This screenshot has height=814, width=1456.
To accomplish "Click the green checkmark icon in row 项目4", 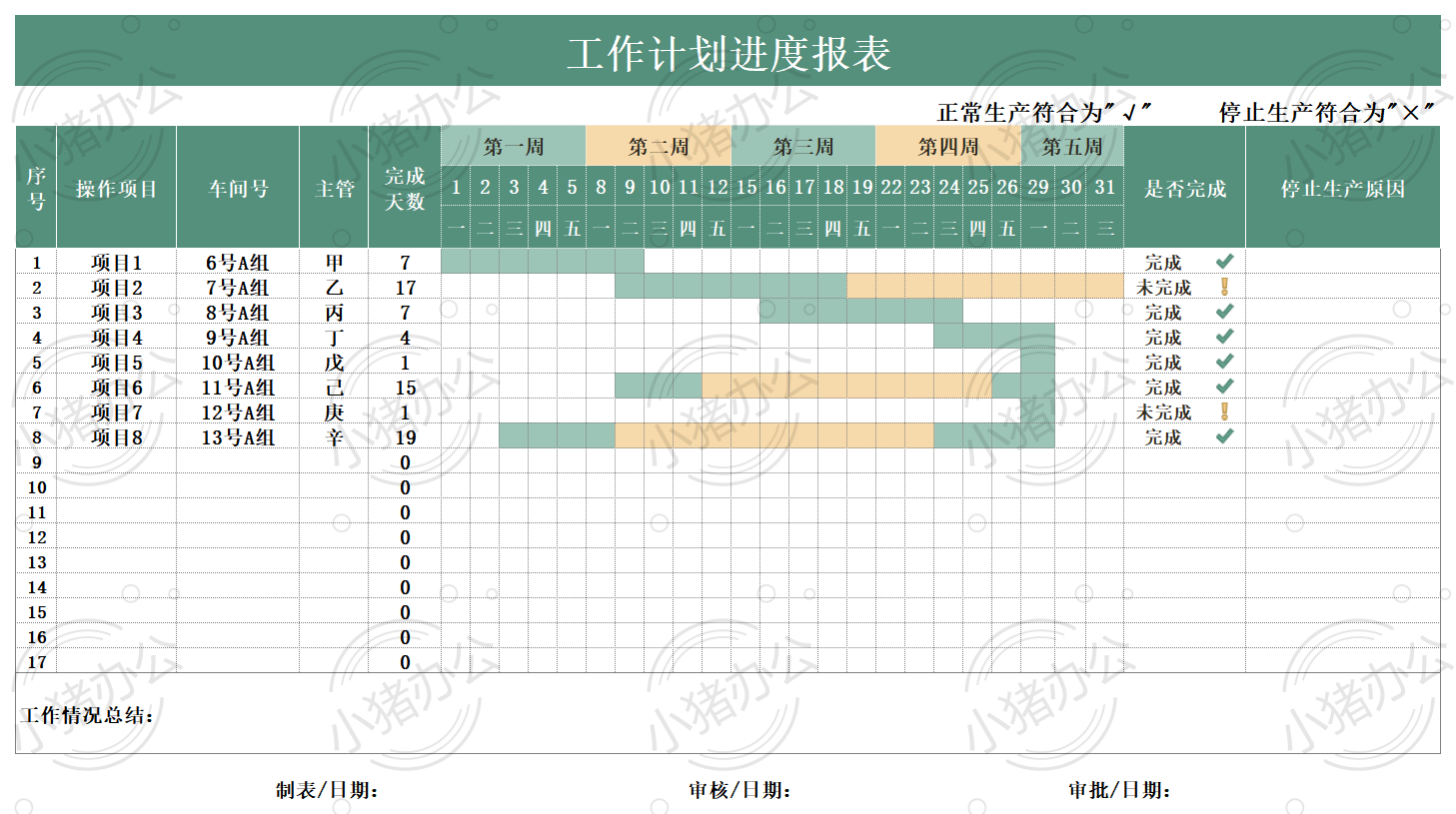I will tap(1224, 337).
